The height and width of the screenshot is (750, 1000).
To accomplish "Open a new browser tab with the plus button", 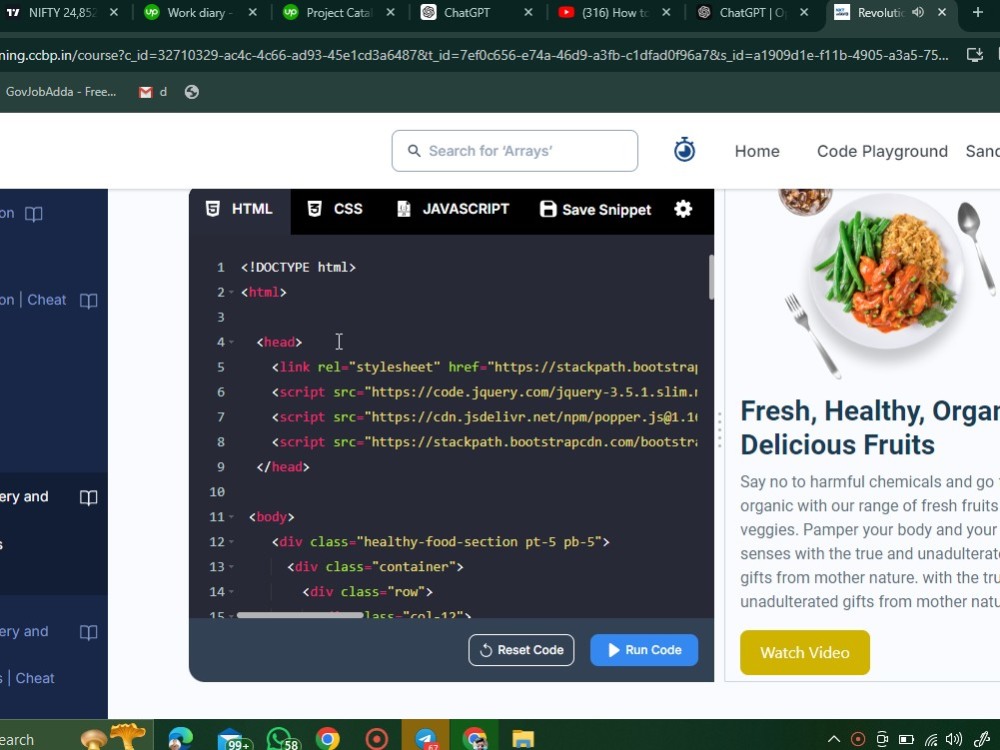I will pyautogui.click(x=978, y=12).
